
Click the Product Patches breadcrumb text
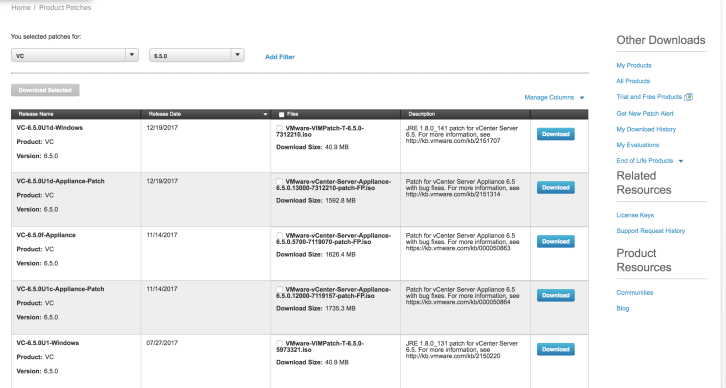65,7
